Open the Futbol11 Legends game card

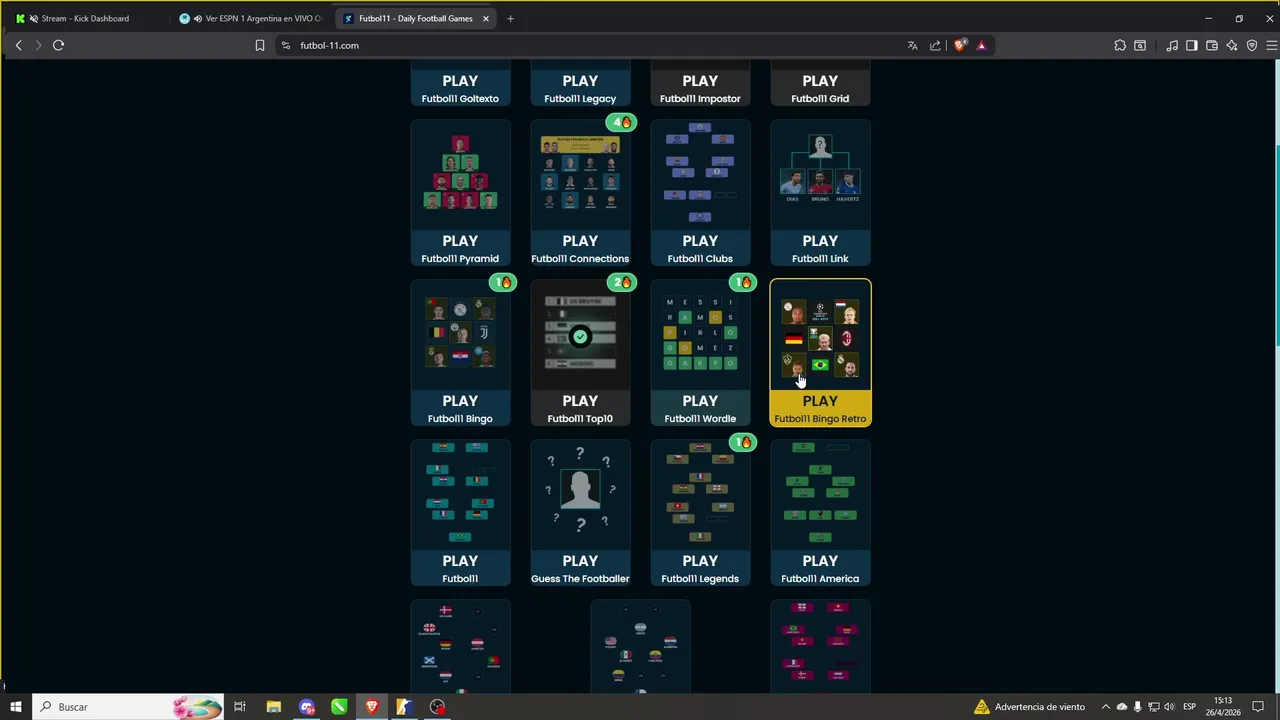(x=700, y=513)
